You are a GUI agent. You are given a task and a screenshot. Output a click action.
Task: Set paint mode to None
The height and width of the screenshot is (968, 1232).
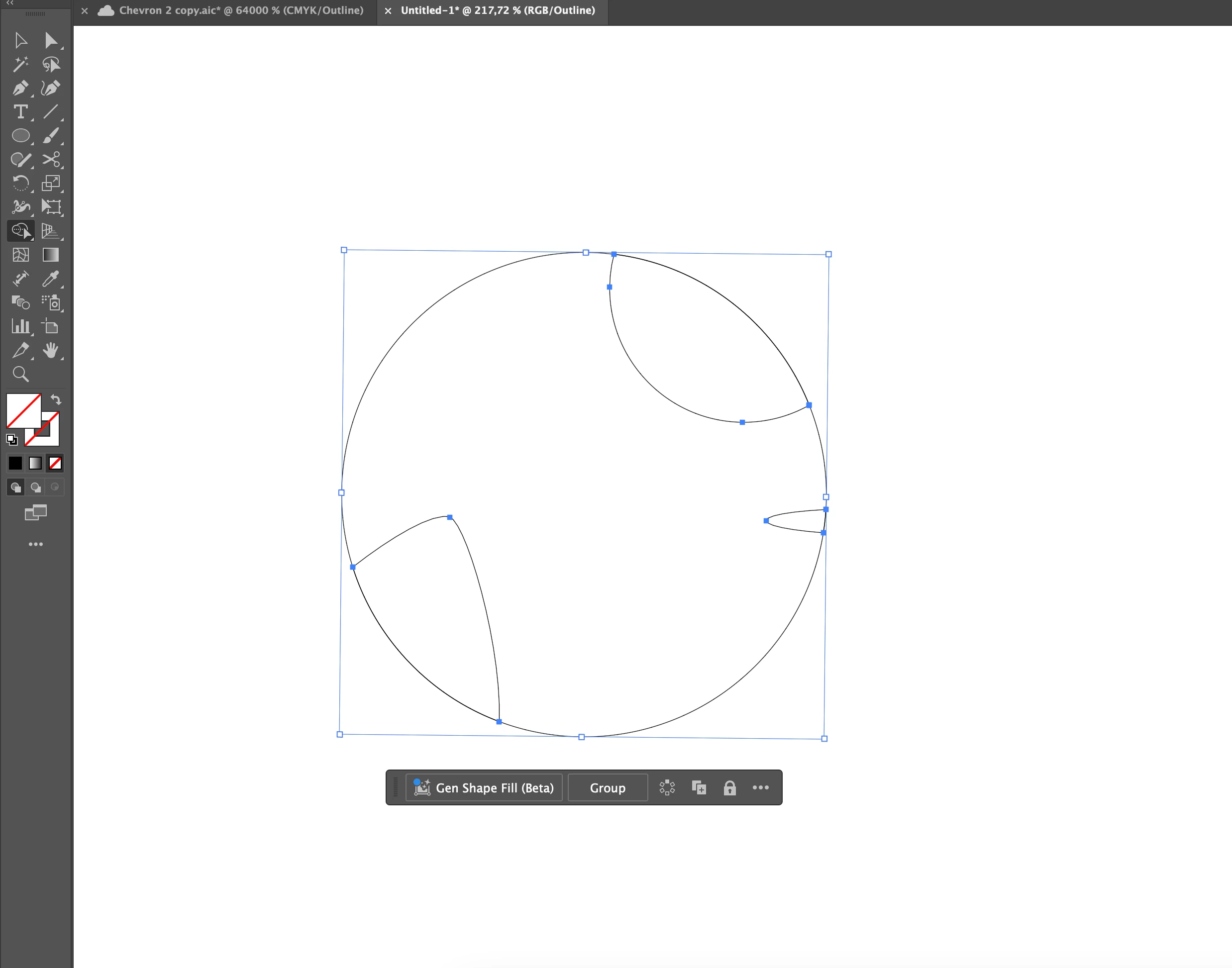[55, 463]
